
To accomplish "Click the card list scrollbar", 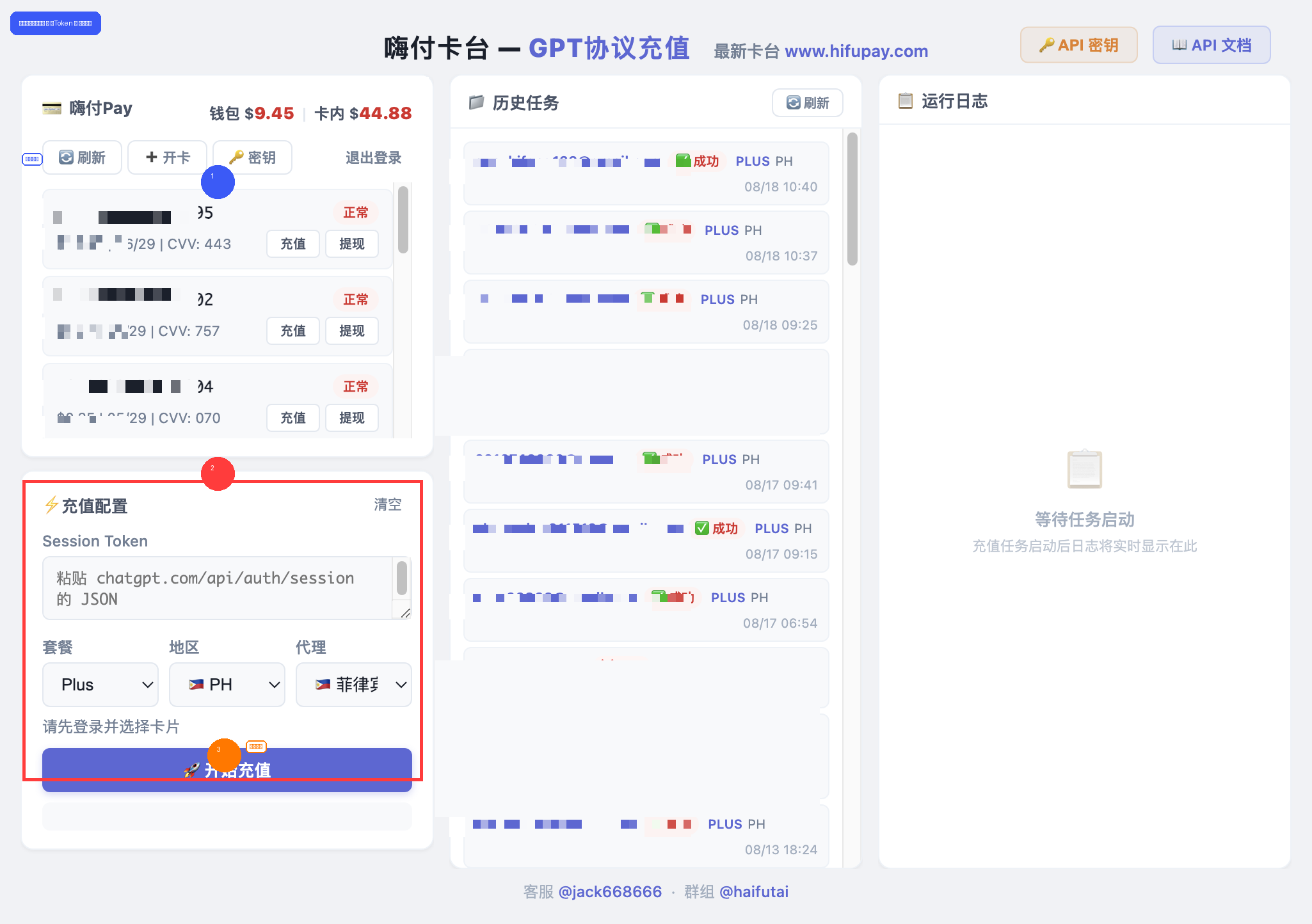I will [403, 219].
